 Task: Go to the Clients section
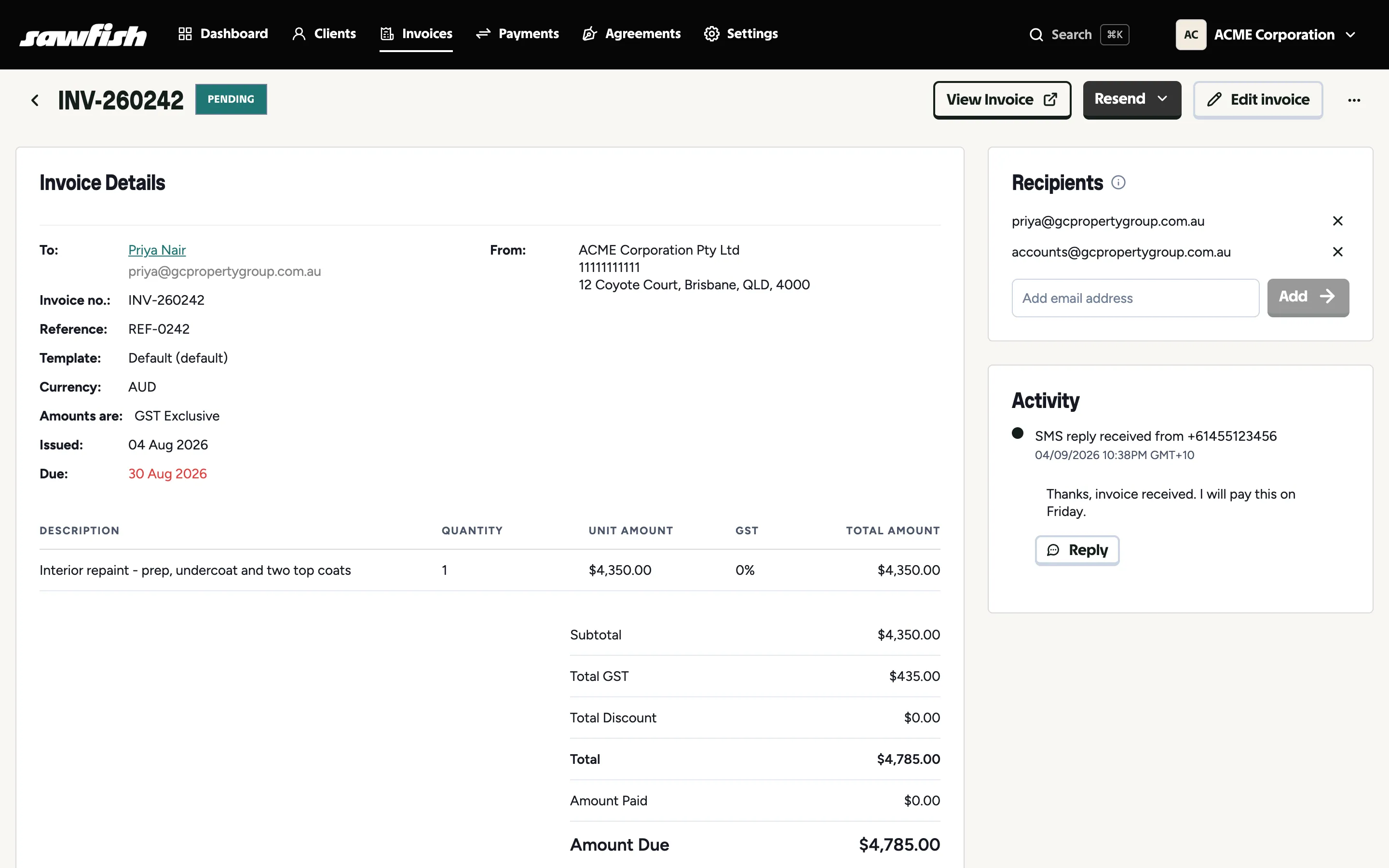(x=324, y=34)
